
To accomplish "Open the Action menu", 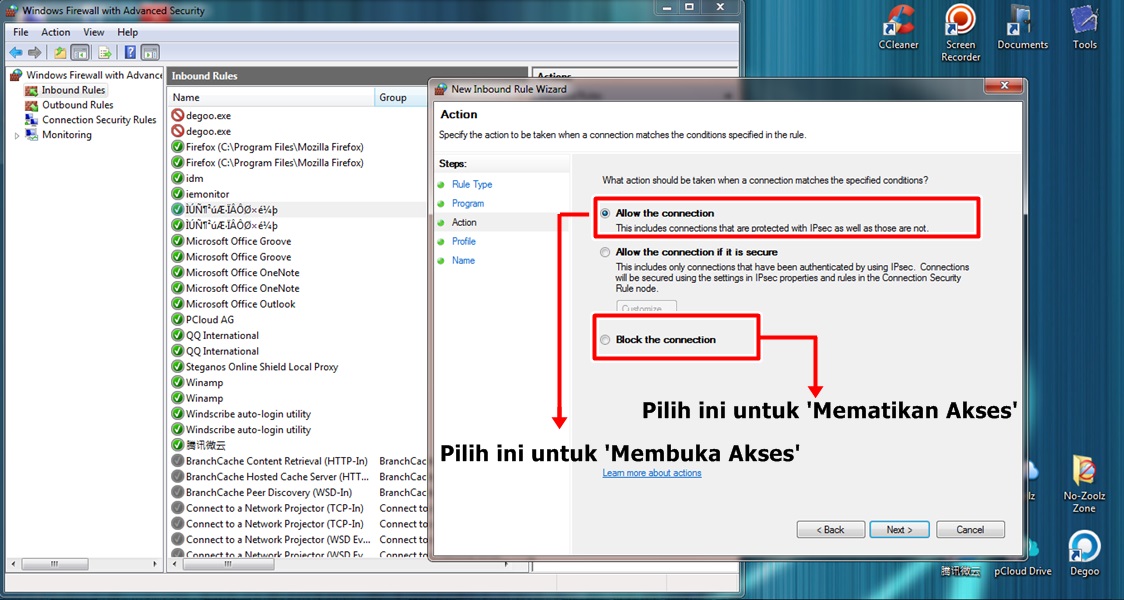I will [55, 32].
